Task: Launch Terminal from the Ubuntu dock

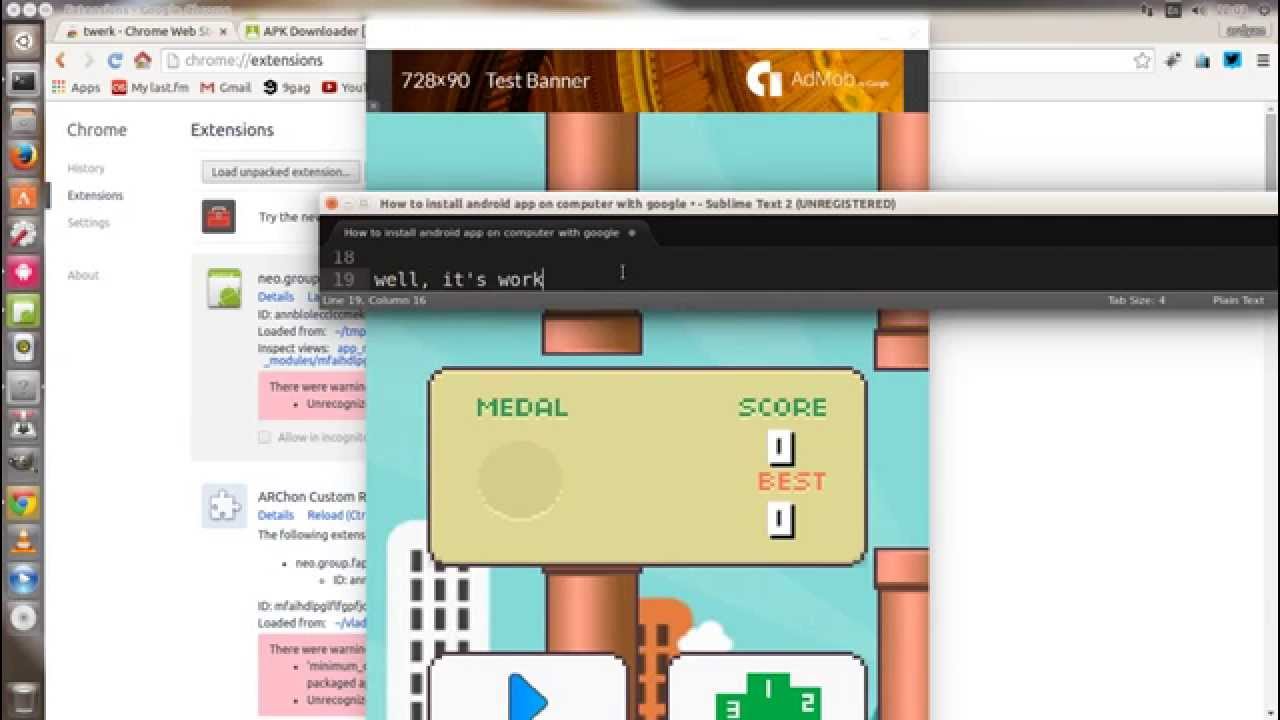Action: click(x=24, y=82)
